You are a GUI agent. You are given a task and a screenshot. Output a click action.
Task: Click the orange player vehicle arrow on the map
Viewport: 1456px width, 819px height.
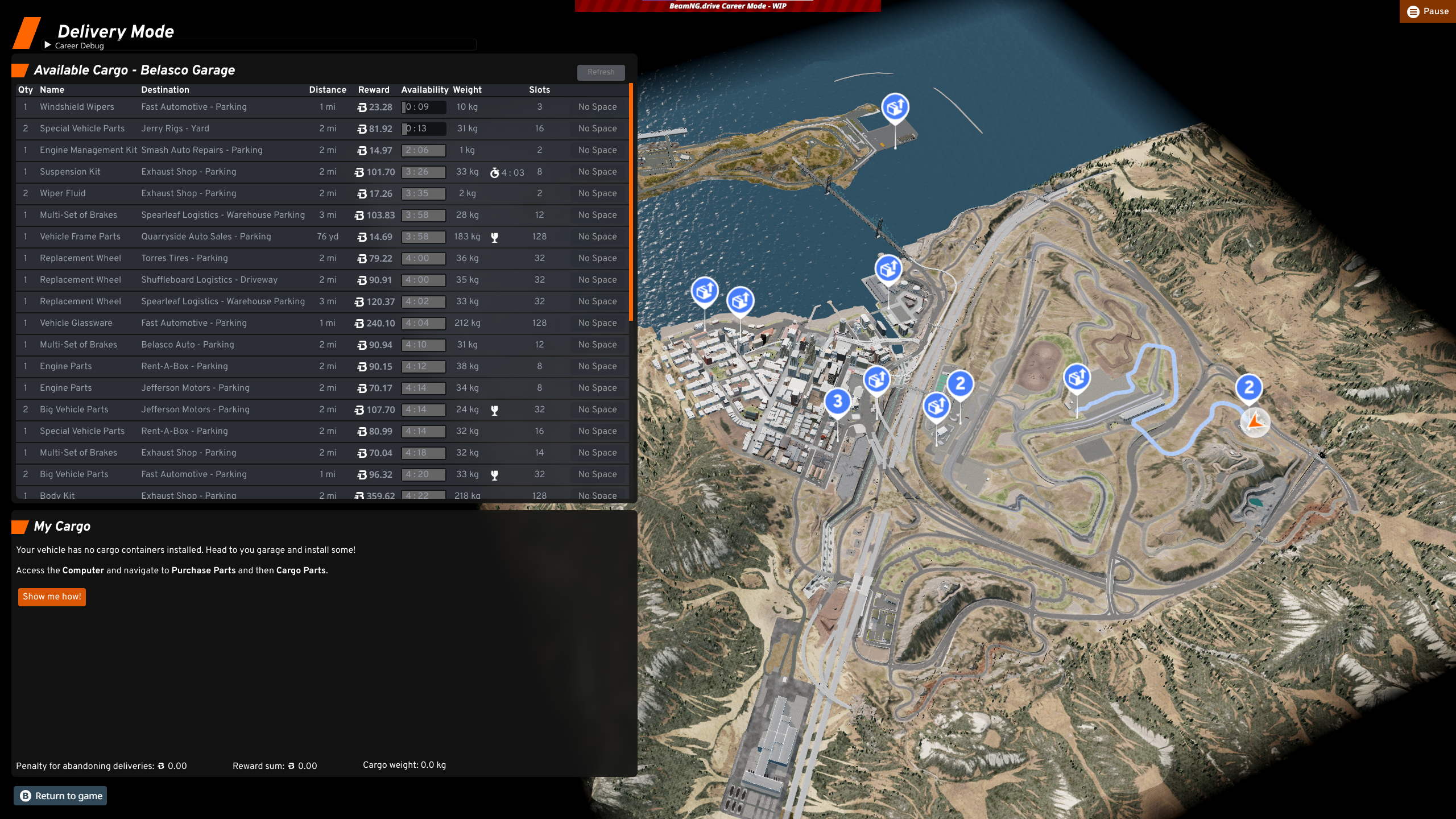[1254, 422]
